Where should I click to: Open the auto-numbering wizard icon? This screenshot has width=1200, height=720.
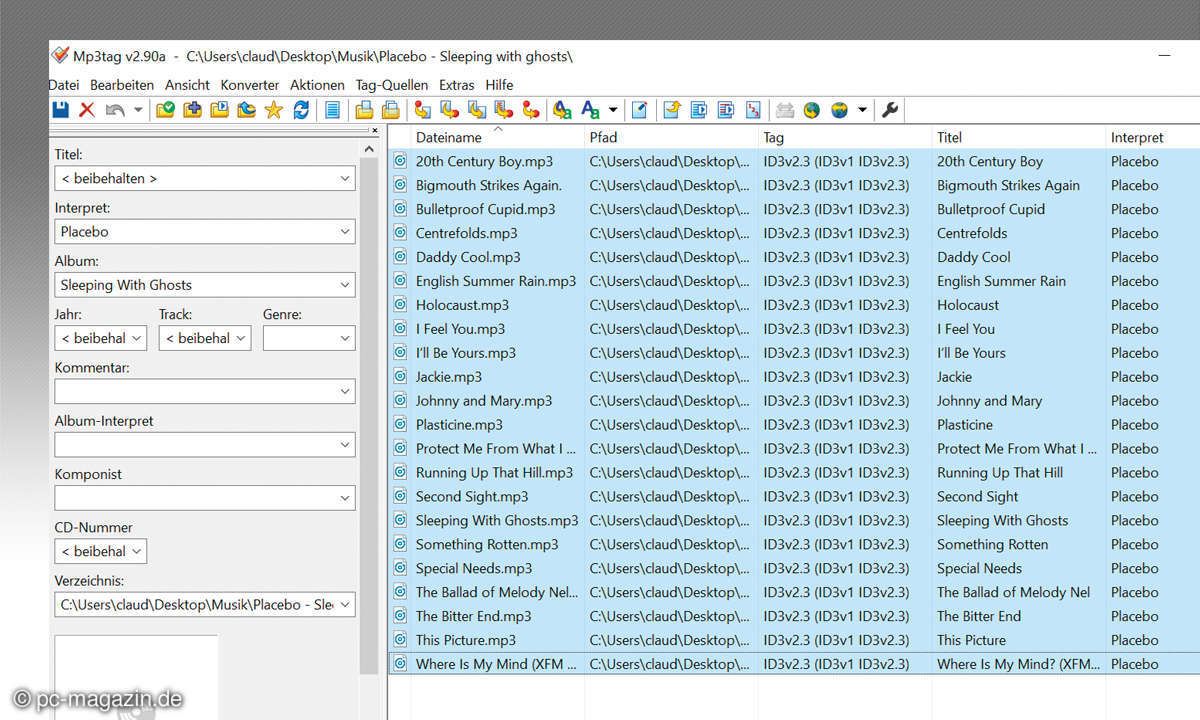tap(753, 110)
